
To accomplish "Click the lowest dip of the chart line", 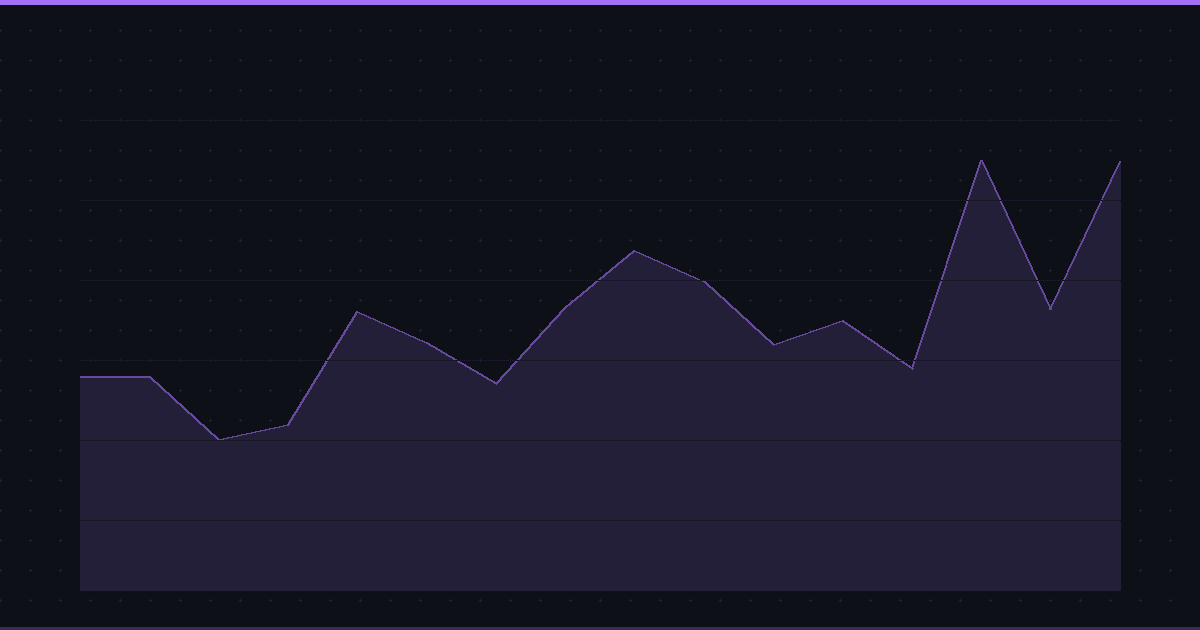I will point(219,439).
